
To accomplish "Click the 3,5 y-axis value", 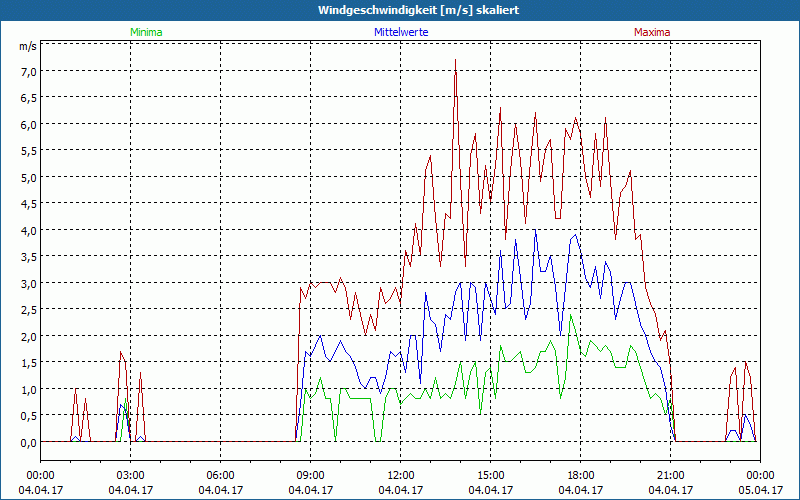I will 28,257.
